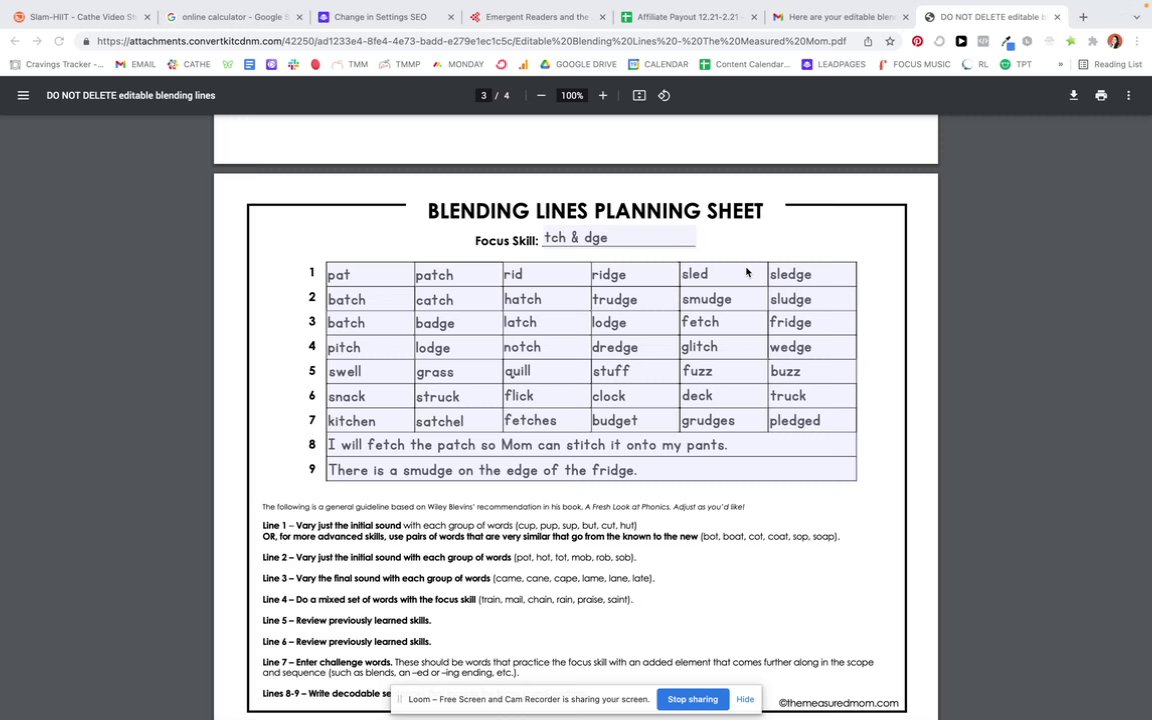
Task: Go back to previous page
Action: tap(15, 41)
